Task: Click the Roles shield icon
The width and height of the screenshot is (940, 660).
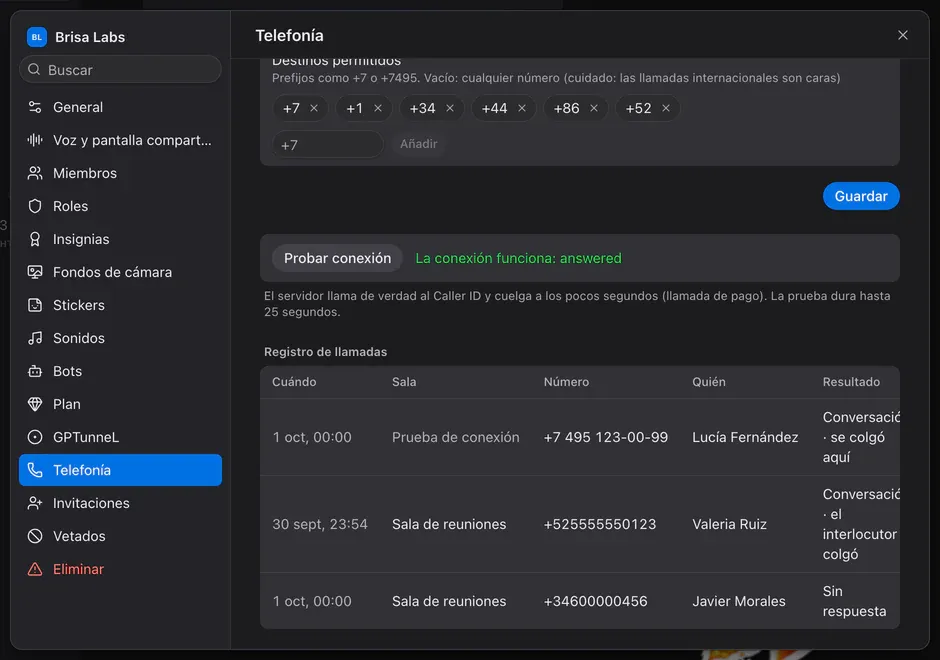Action: point(35,206)
